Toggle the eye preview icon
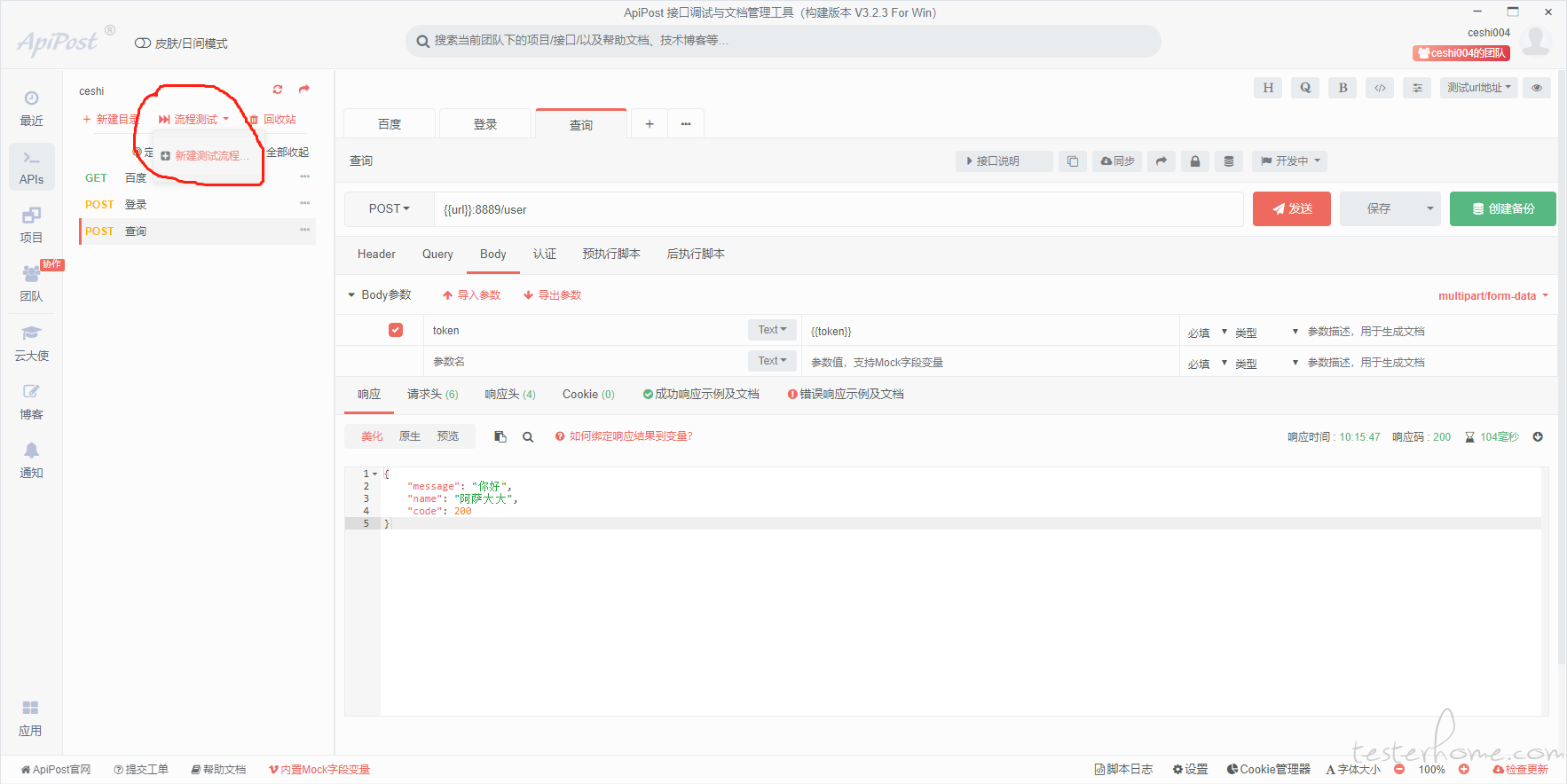 tap(1537, 88)
